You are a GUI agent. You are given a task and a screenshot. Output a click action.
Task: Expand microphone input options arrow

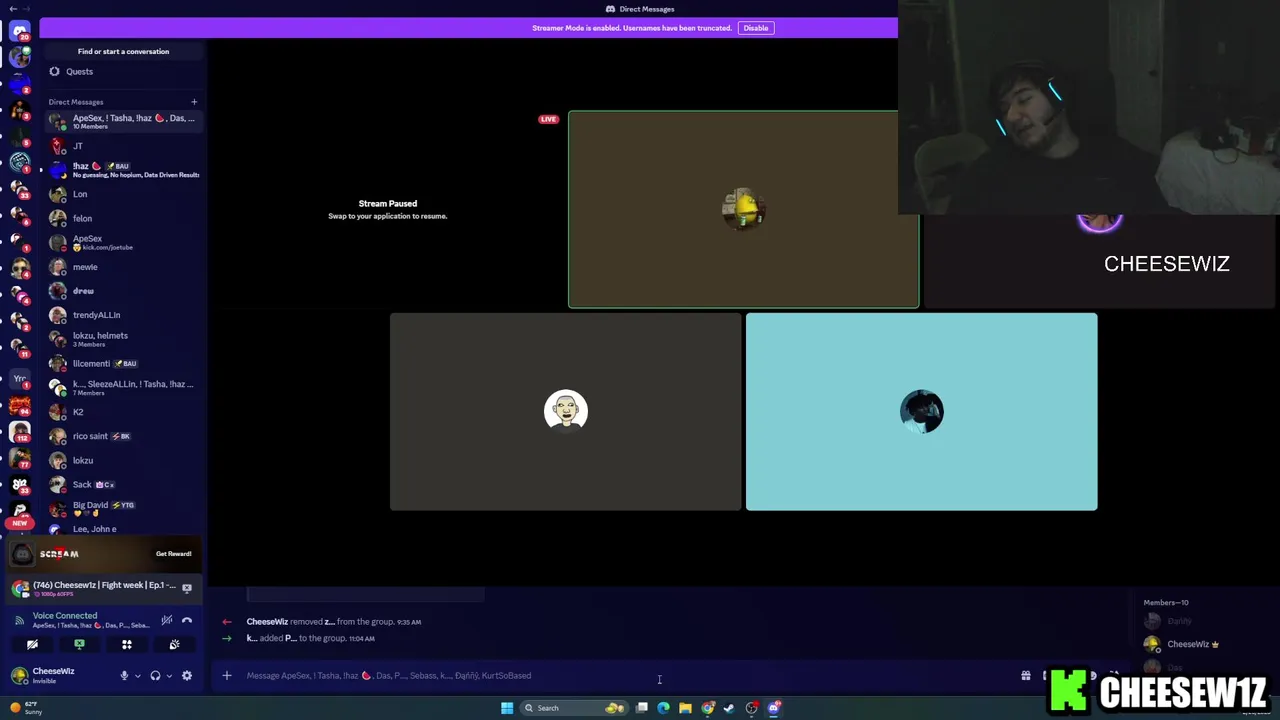coord(137,676)
